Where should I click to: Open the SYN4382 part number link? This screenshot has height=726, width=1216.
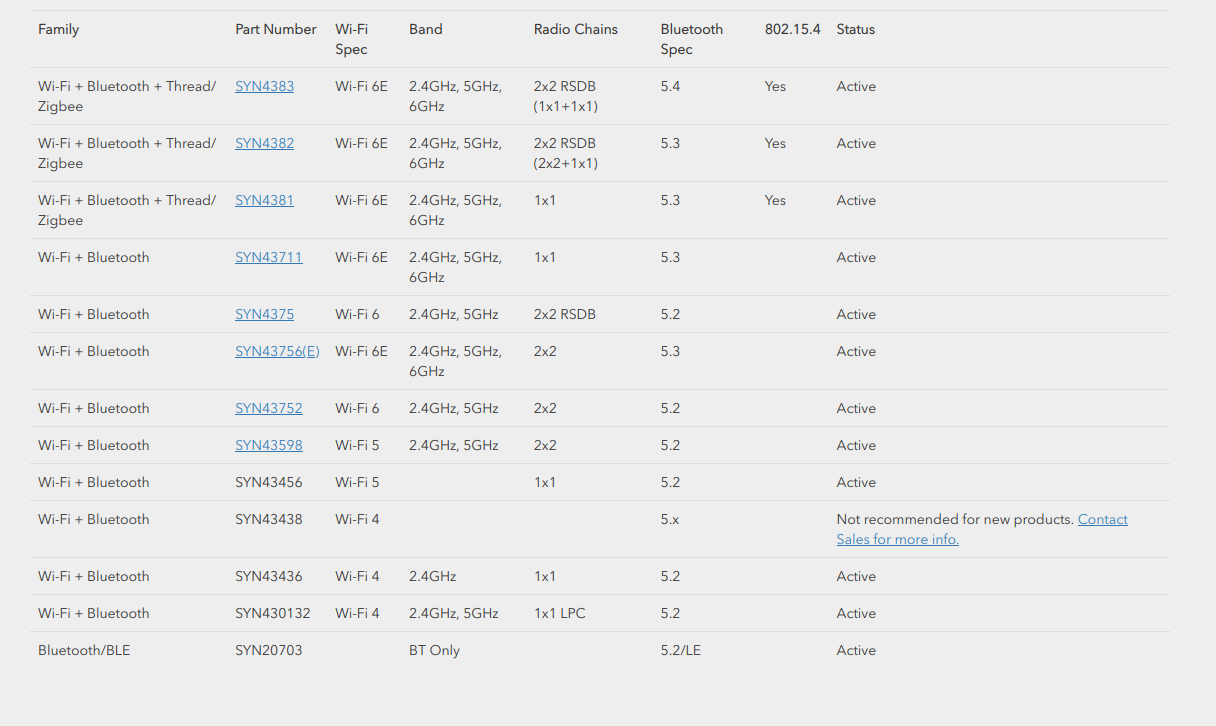point(264,143)
